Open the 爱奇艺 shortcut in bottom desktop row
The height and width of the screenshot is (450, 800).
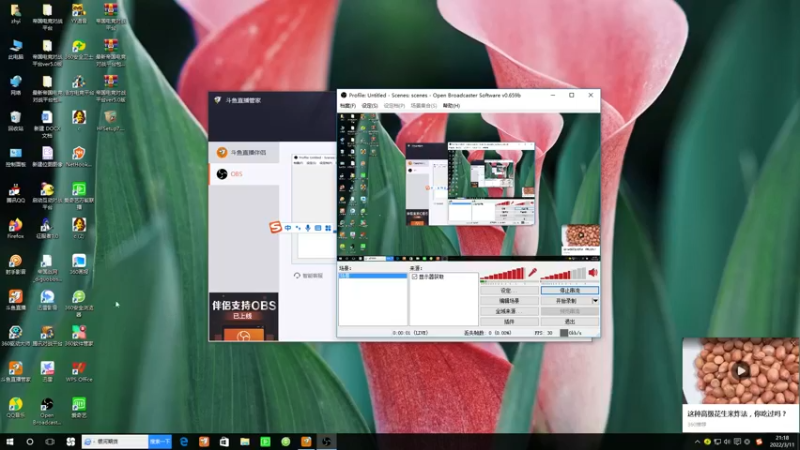point(79,408)
